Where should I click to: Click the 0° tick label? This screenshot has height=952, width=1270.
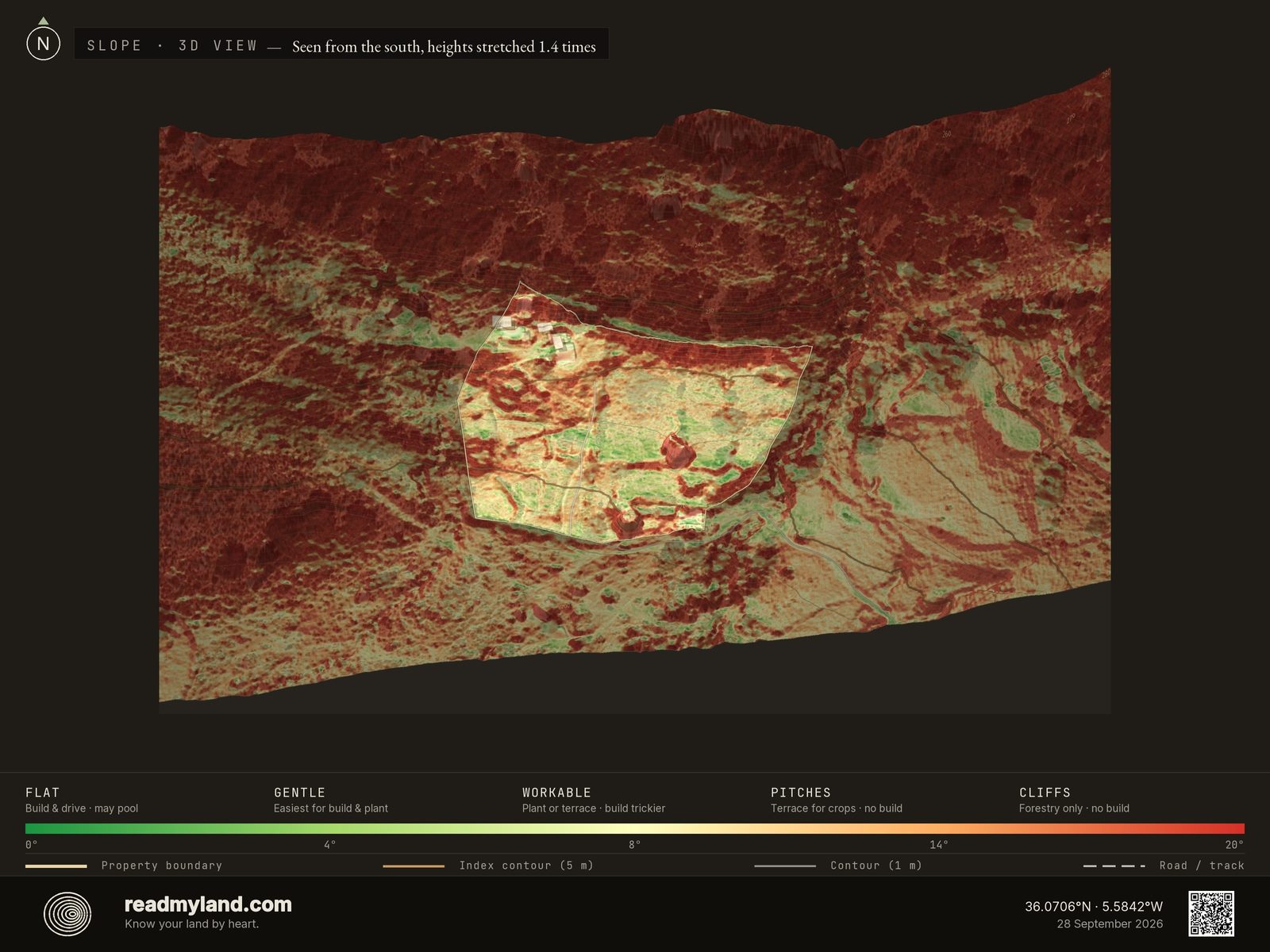click(x=32, y=845)
